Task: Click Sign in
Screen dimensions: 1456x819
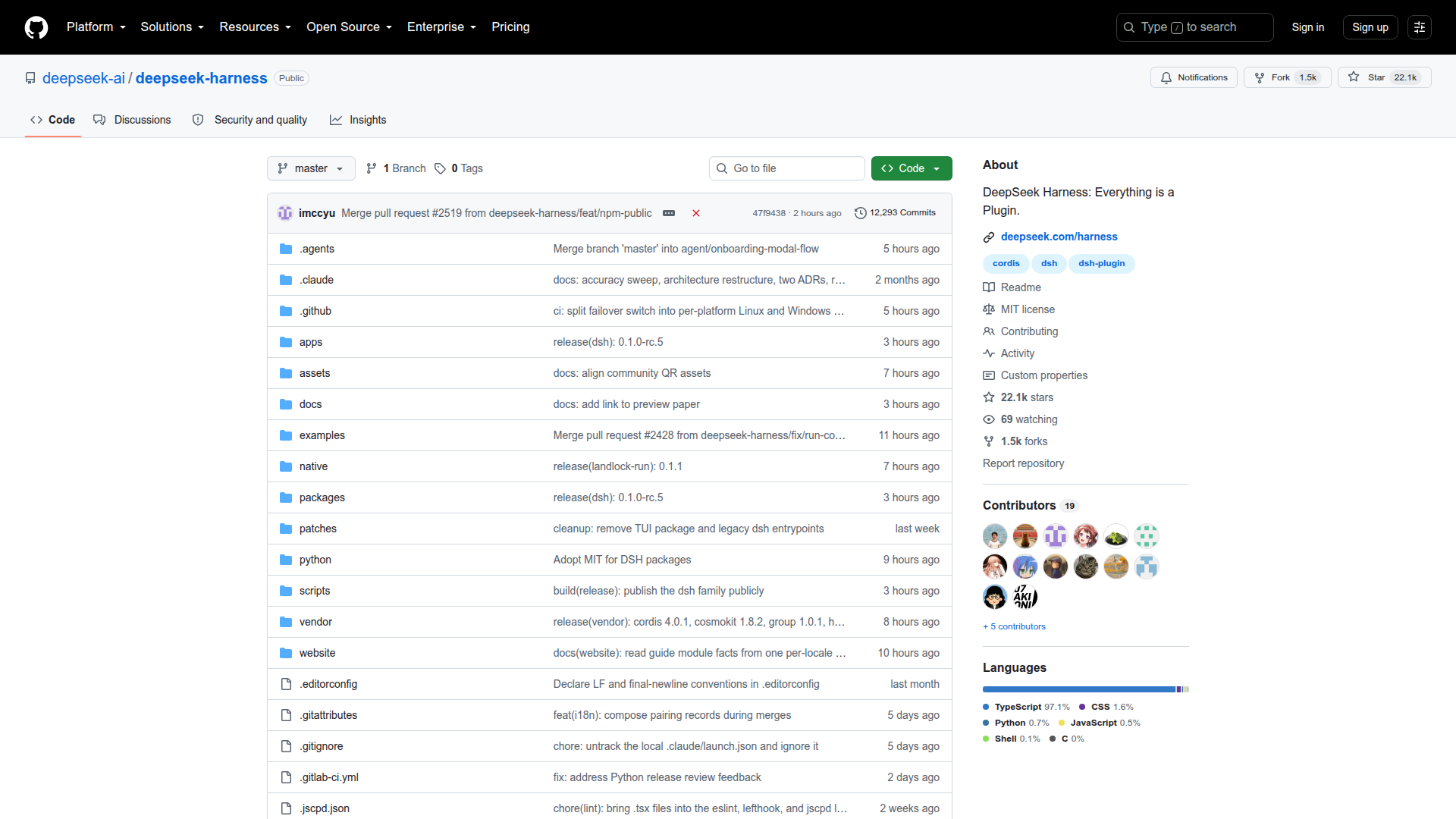Action: point(1308,27)
